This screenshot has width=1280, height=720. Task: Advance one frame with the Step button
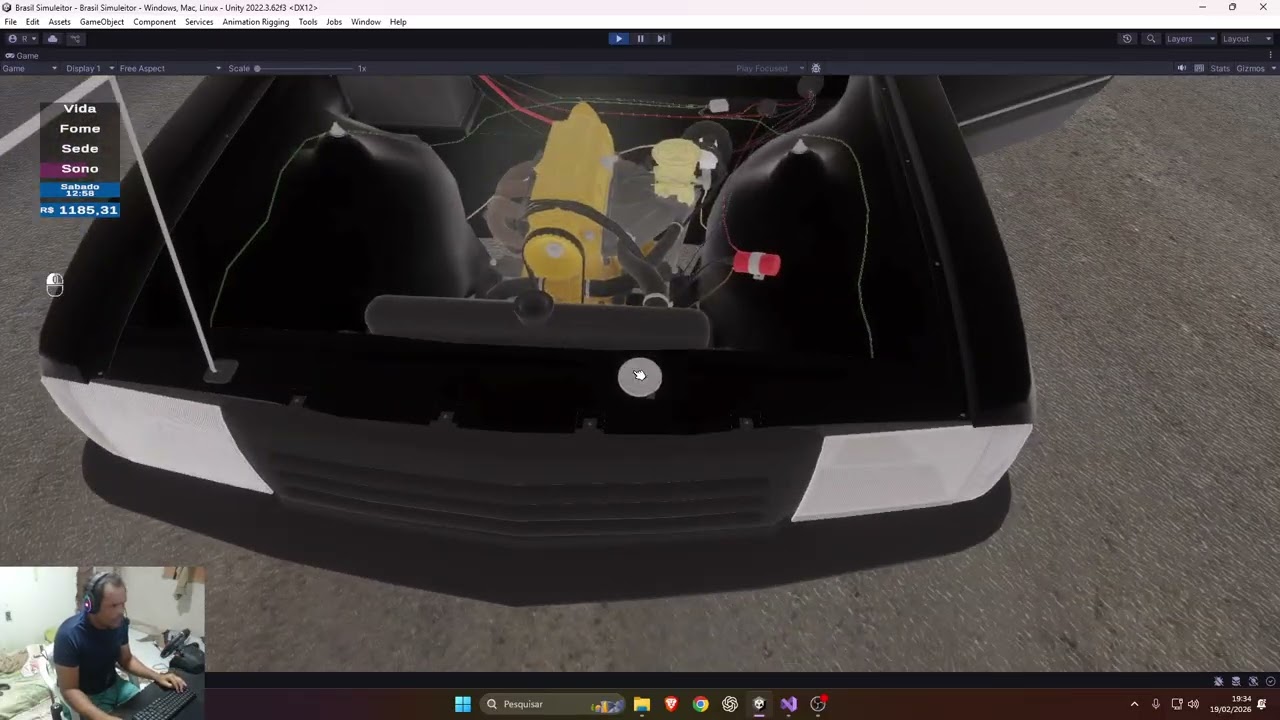tap(661, 39)
